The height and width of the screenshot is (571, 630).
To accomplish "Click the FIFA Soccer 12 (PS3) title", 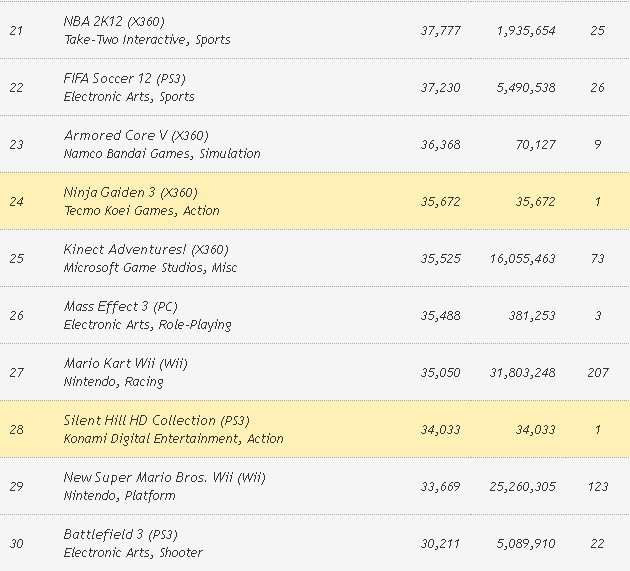I will 125,78.
